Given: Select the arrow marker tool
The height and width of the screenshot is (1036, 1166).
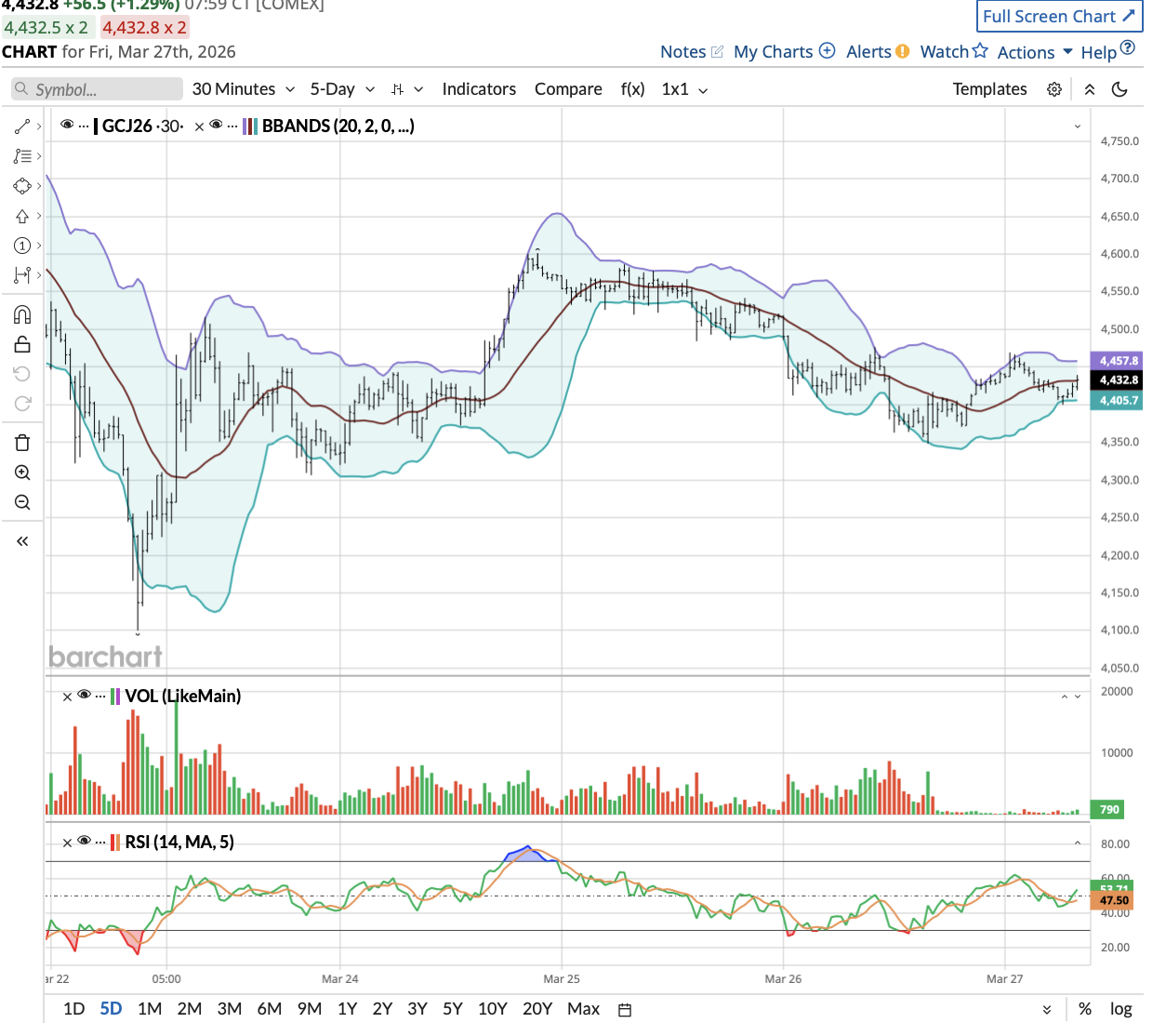Looking at the screenshot, I should tap(22, 216).
